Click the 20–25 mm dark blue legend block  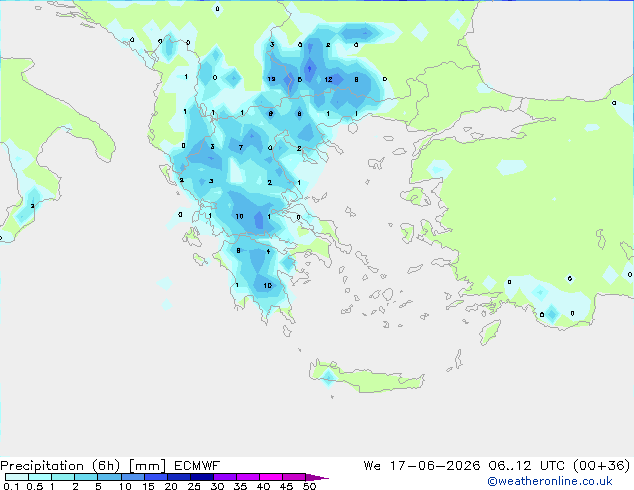coord(179,477)
